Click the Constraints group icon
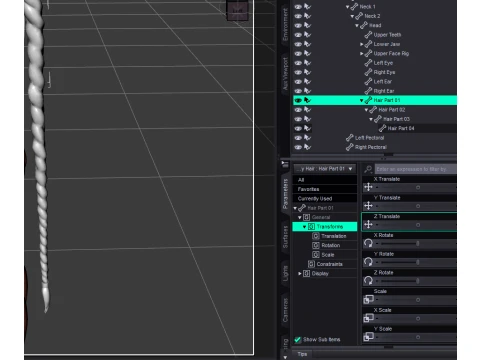The image size is (480, 360). 311,264
